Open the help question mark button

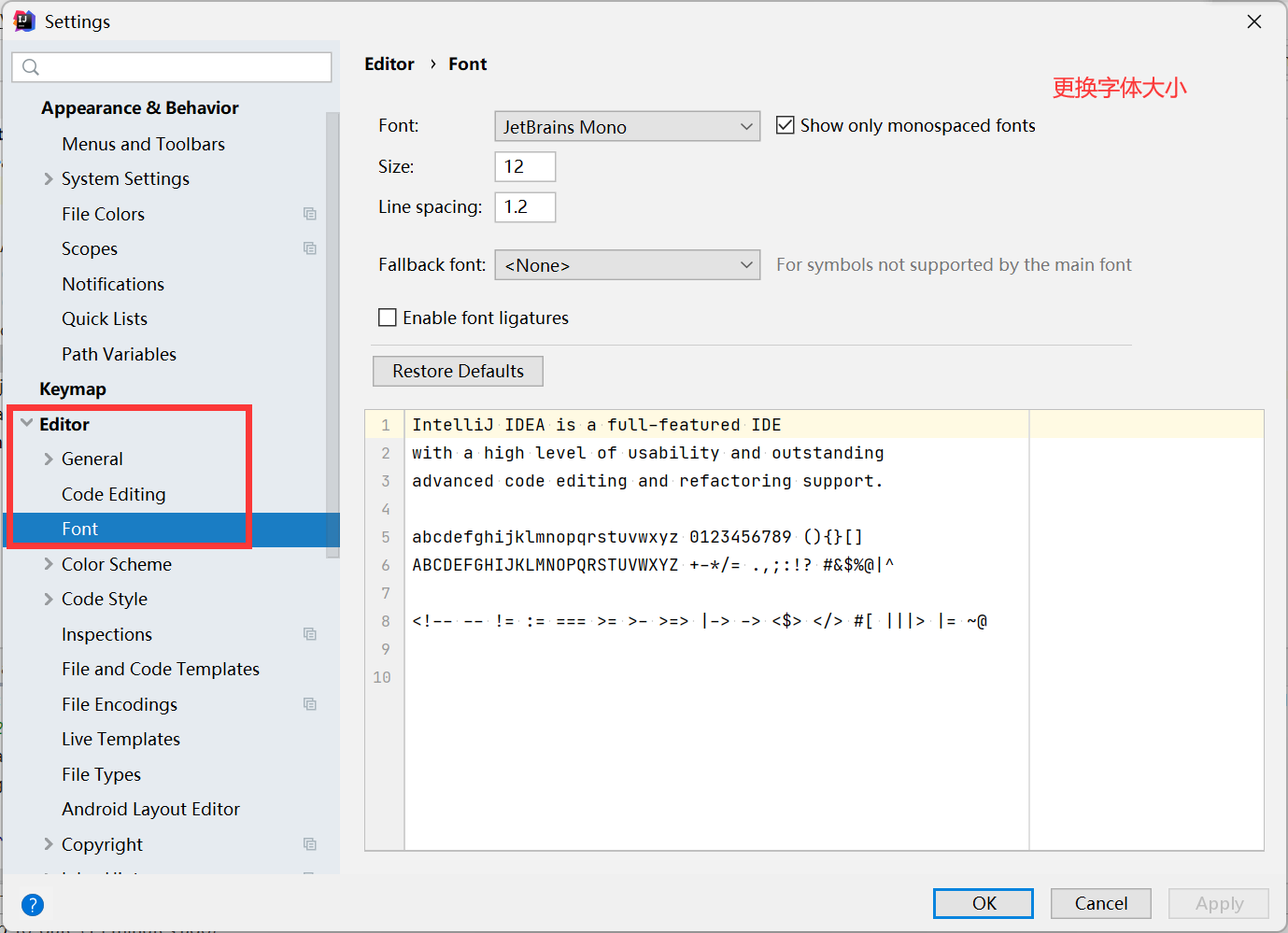coord(33,904)
